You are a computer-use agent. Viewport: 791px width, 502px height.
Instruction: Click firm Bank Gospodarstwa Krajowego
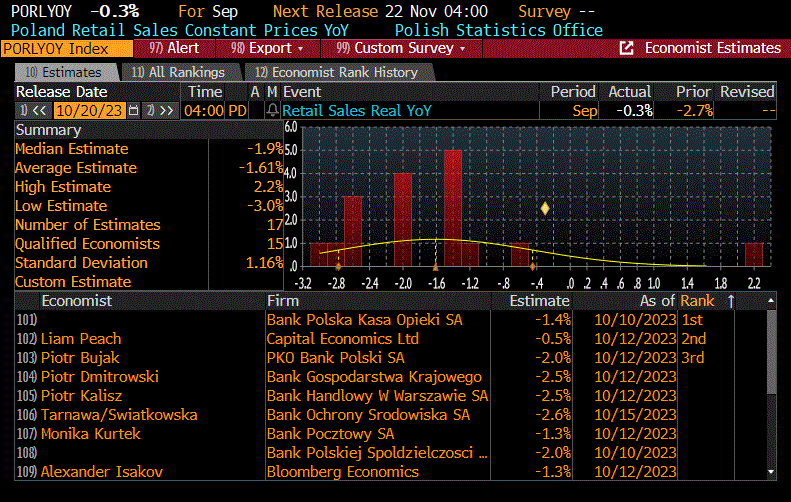(374, 377)
